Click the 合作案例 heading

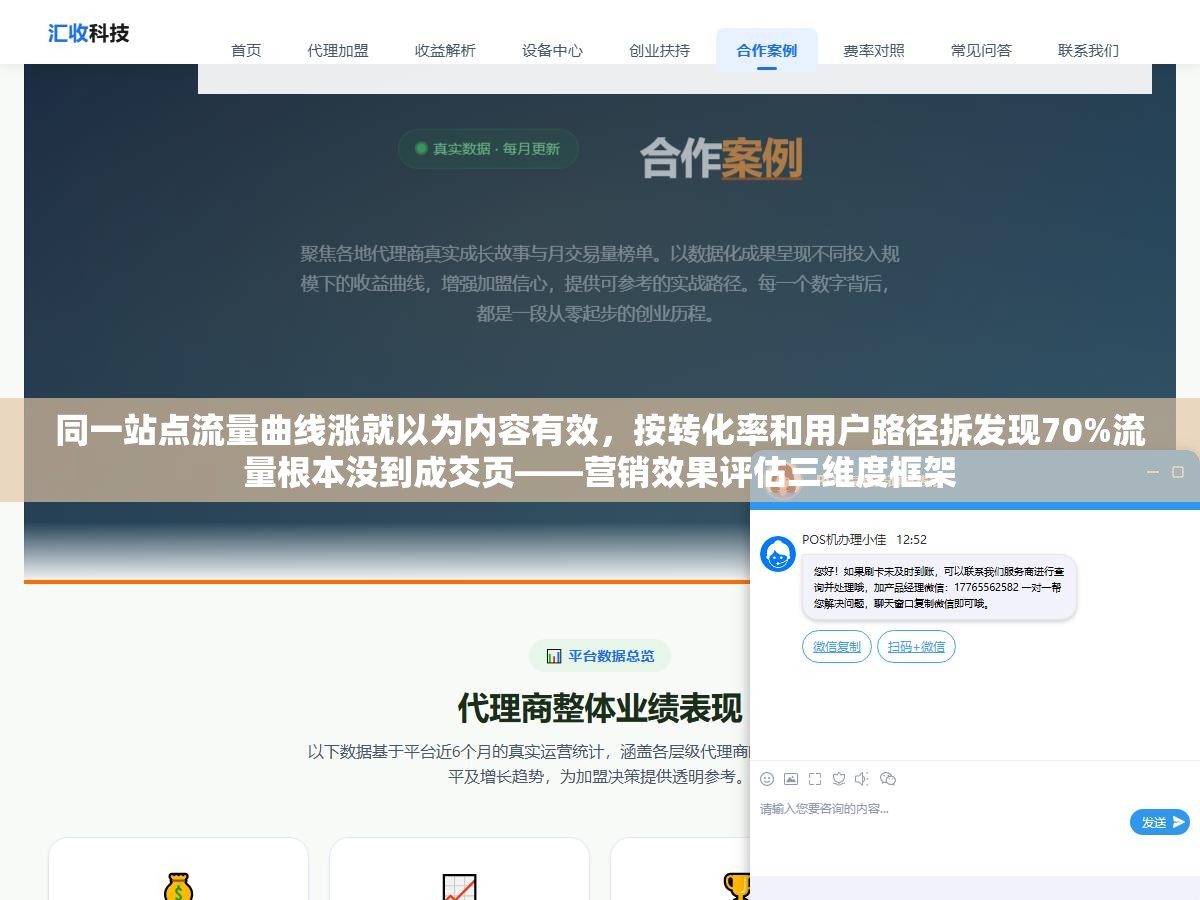721,158
